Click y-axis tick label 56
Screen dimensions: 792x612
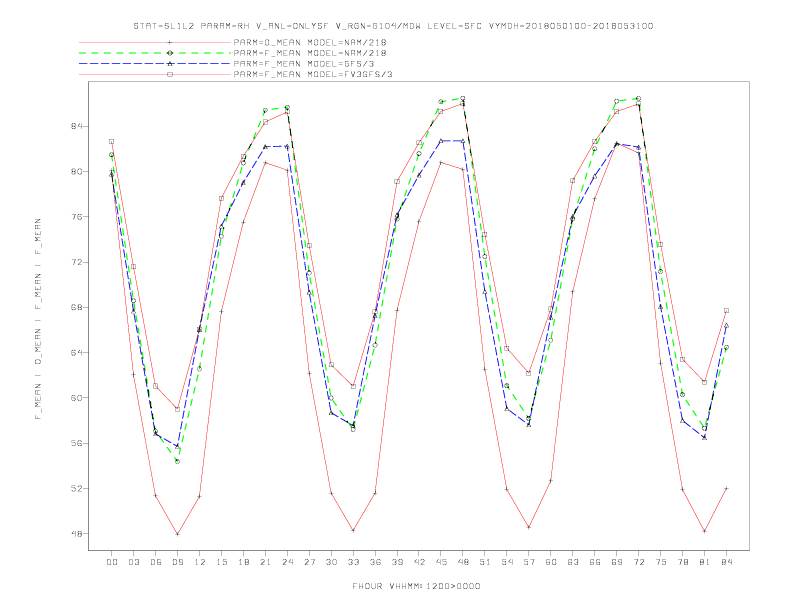pyautogui.click(x=76, y=443)
